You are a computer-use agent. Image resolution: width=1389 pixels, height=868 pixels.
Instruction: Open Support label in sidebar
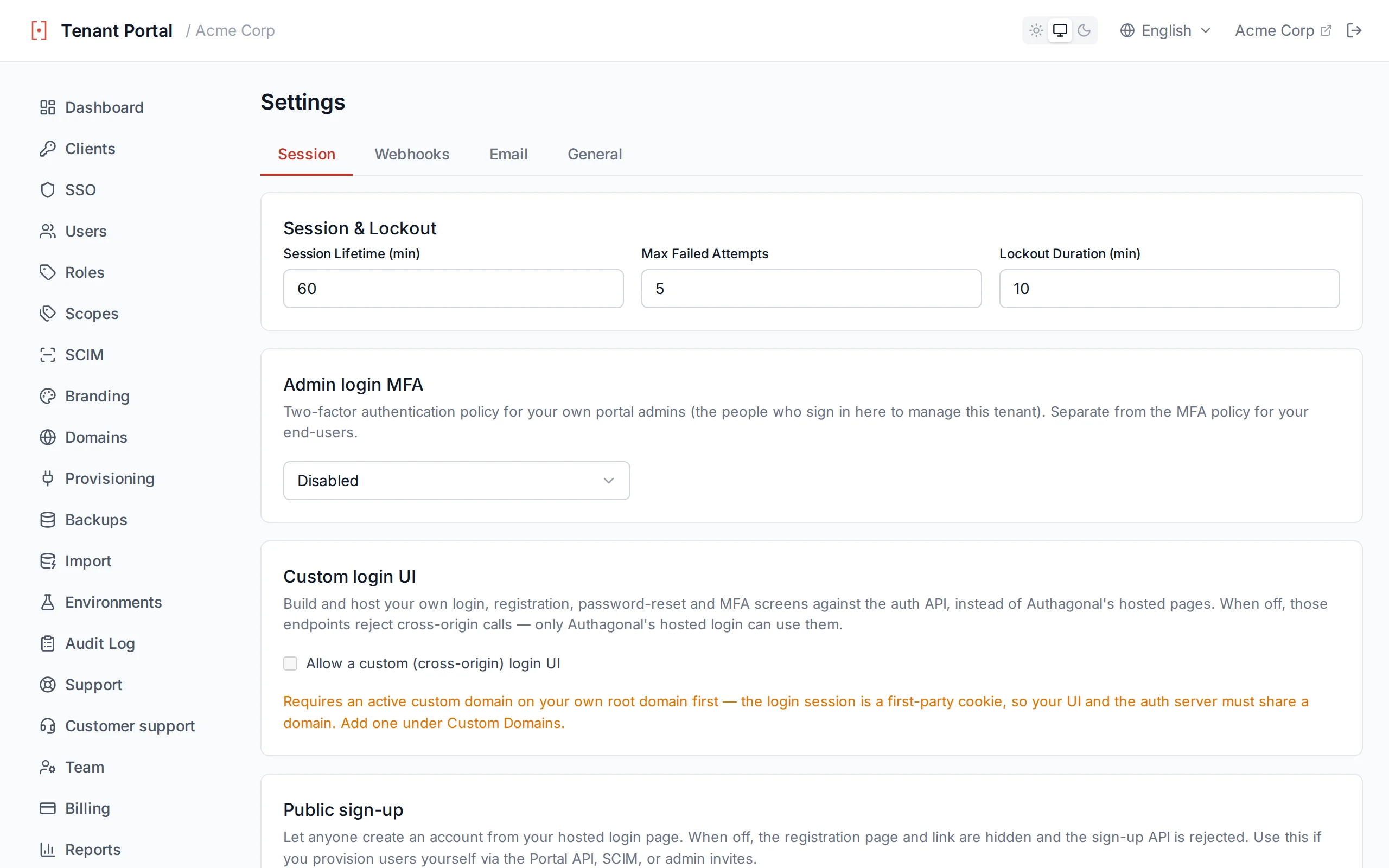coord(93,685)
